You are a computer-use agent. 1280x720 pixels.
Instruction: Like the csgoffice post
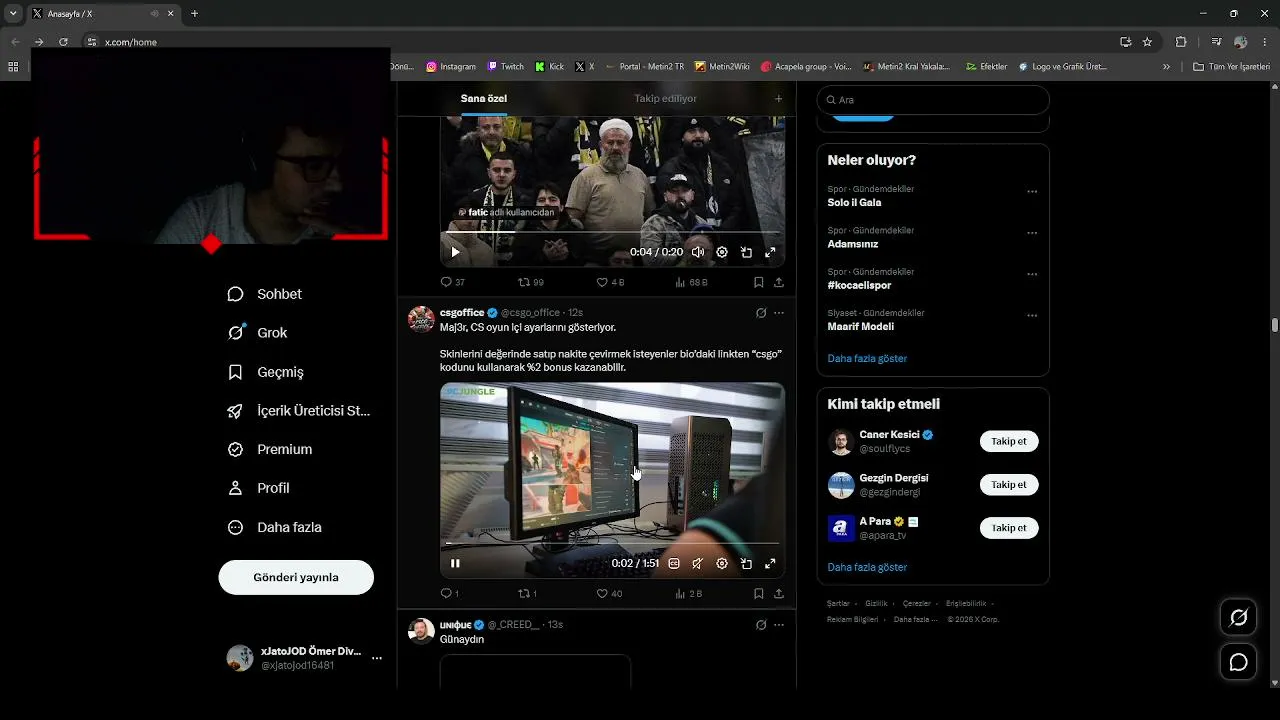pyautogui.click(x=609, y=593)
